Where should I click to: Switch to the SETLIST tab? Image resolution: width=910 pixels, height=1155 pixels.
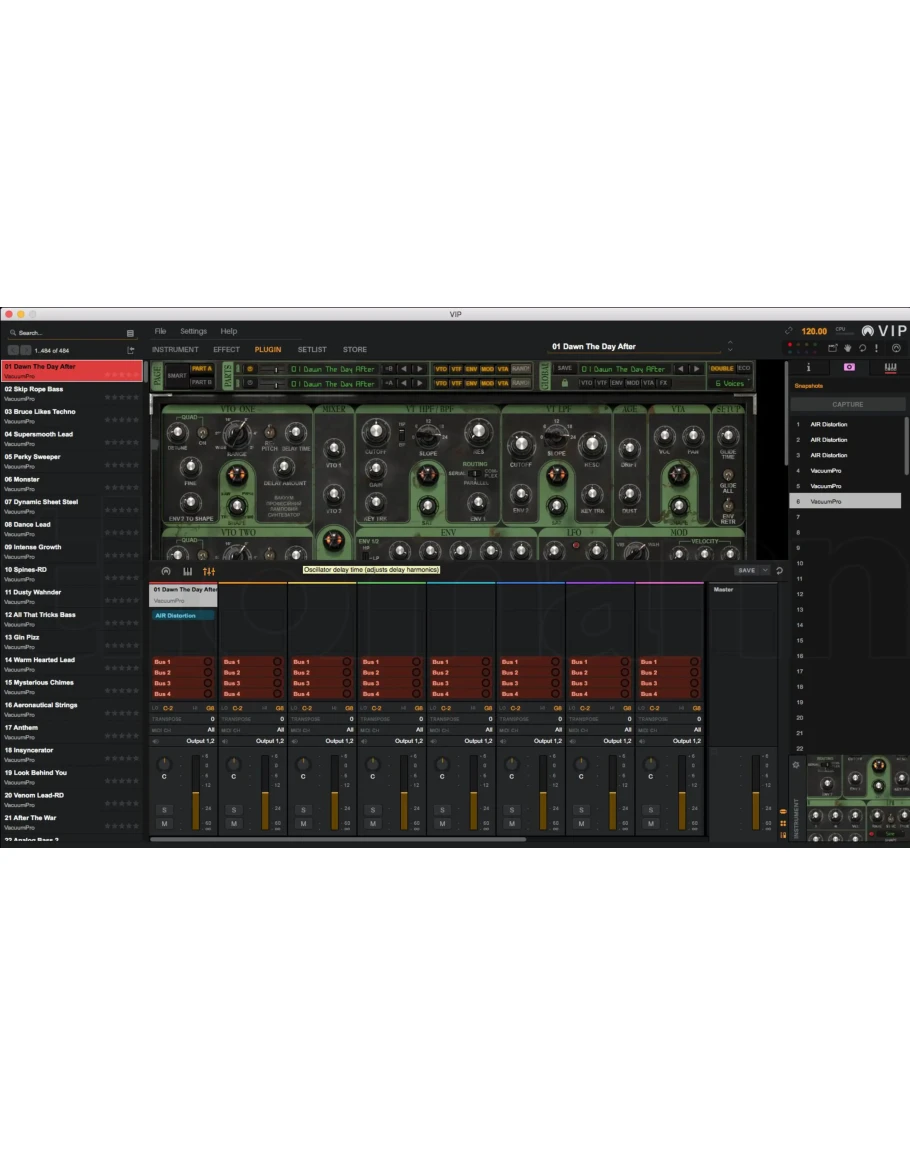pyautogui.click(x=311, y=350)
